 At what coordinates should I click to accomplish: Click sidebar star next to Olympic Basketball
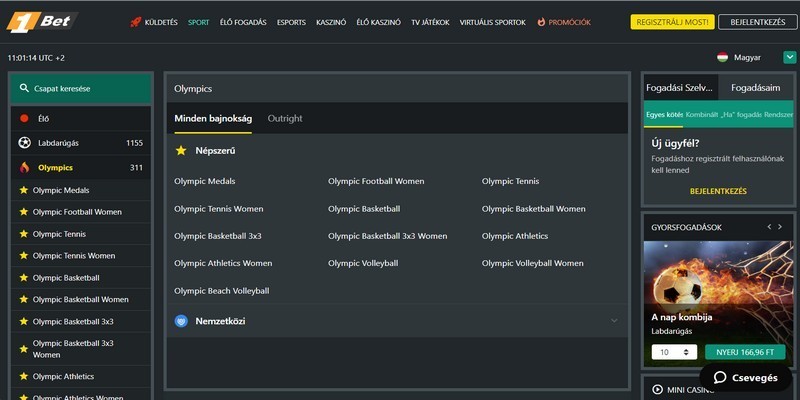click(x=23, y=278)
